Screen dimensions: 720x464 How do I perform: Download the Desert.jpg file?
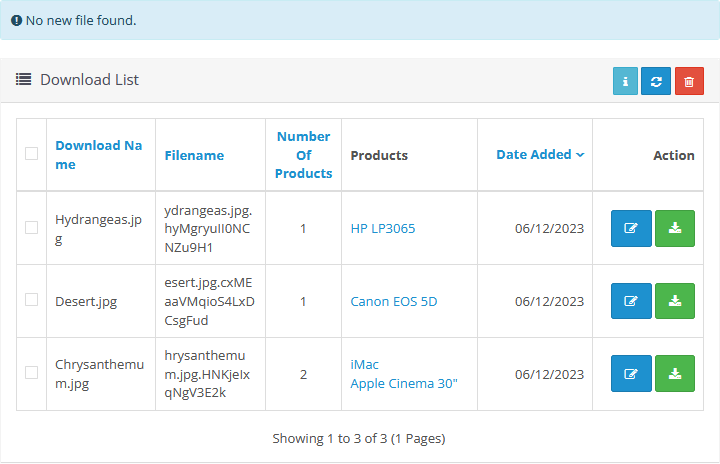coord(674,301)
